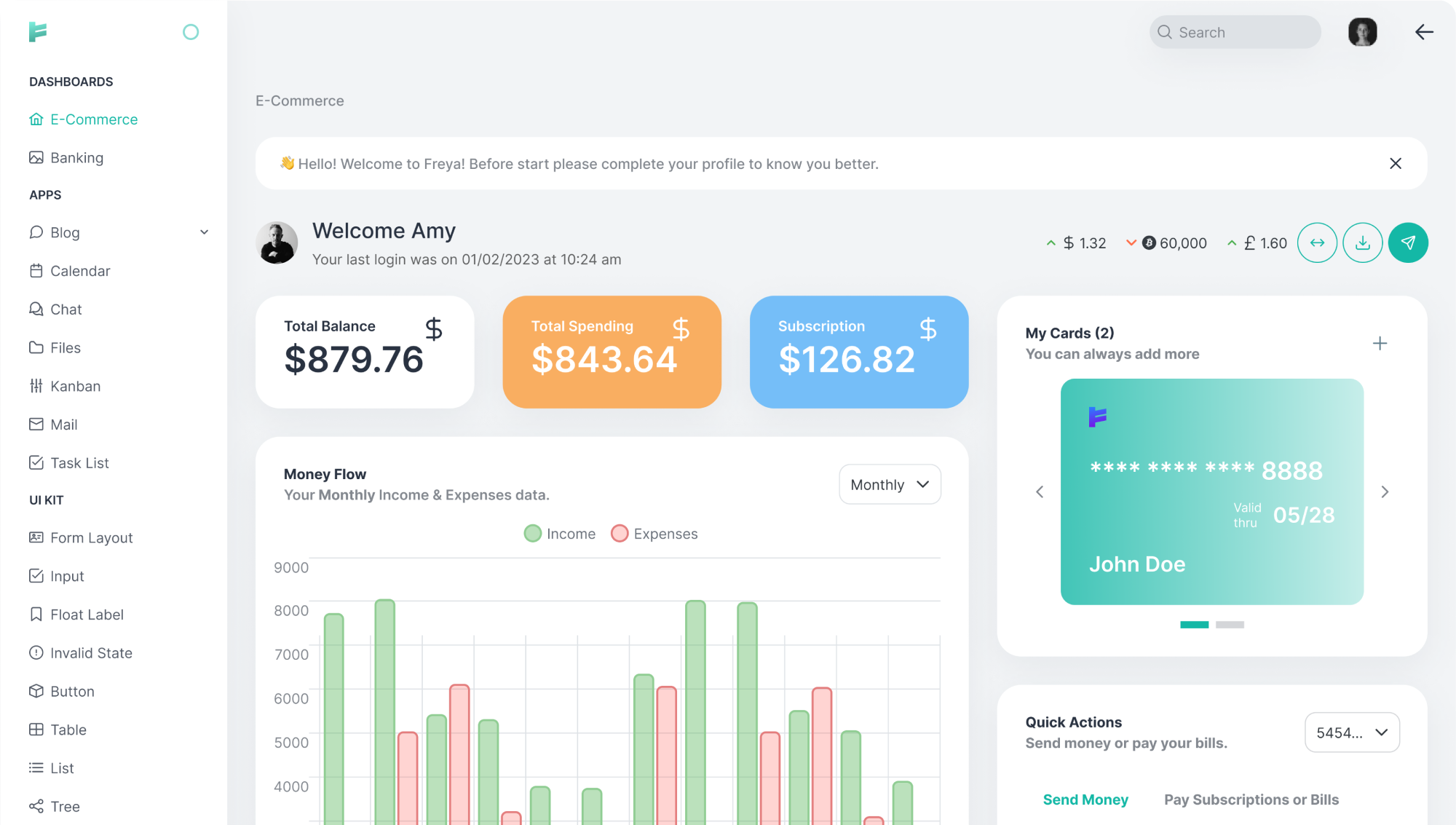Switch to Pay Subscriptions or Bills tab
The width and height of the screenshot is (1456, 825).
[1251, 800]
